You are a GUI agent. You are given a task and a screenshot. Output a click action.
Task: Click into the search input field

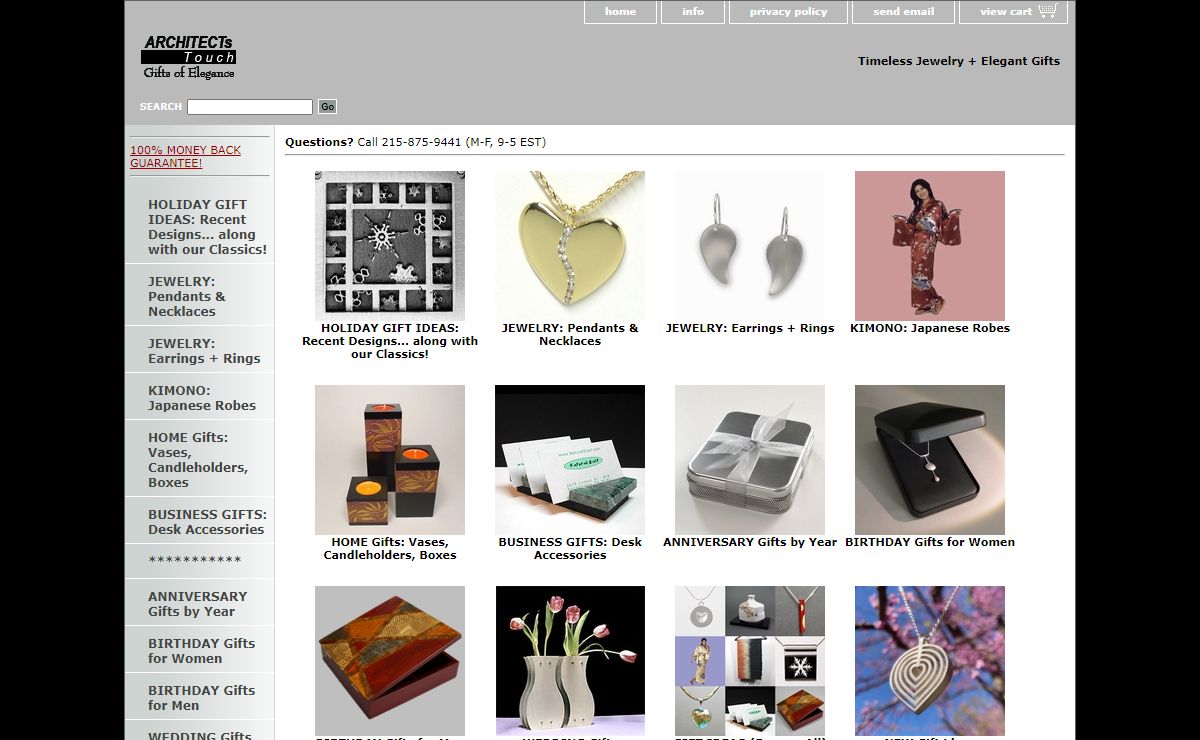(250, 107)
